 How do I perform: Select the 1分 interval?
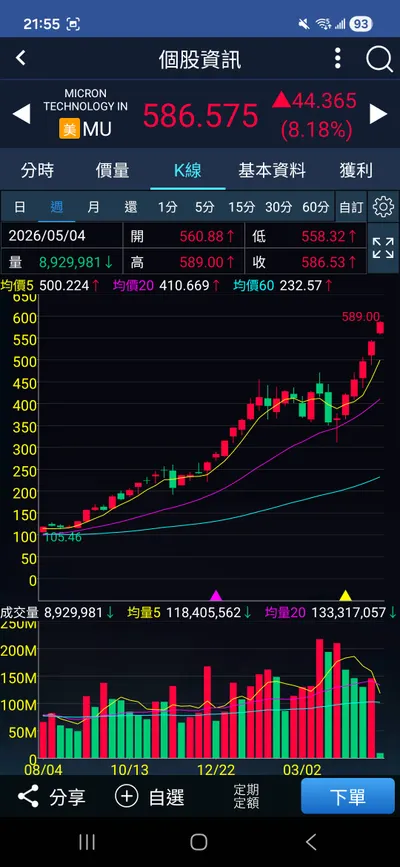coord(168,207)
